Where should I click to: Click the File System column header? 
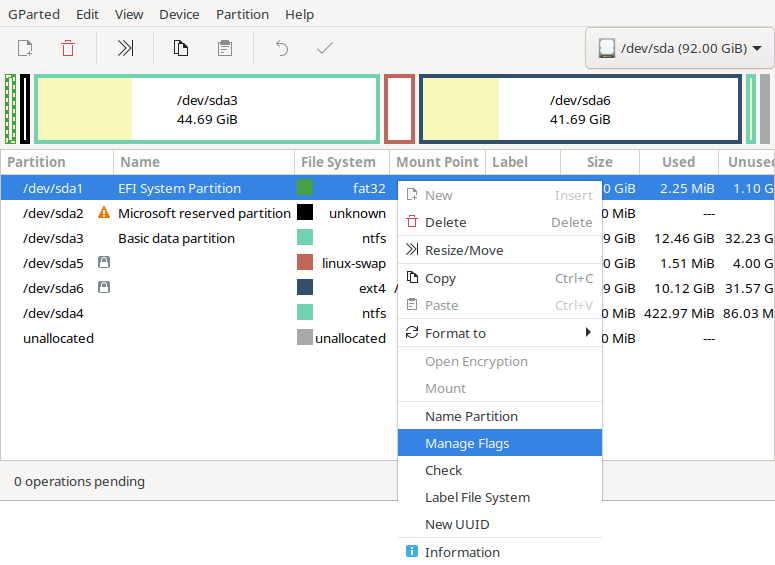pos(338,162)
